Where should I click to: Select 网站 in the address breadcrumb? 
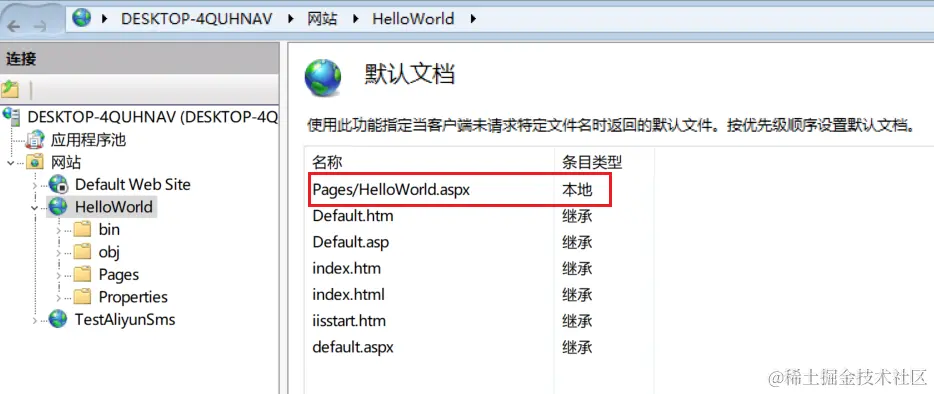point(322,18)
